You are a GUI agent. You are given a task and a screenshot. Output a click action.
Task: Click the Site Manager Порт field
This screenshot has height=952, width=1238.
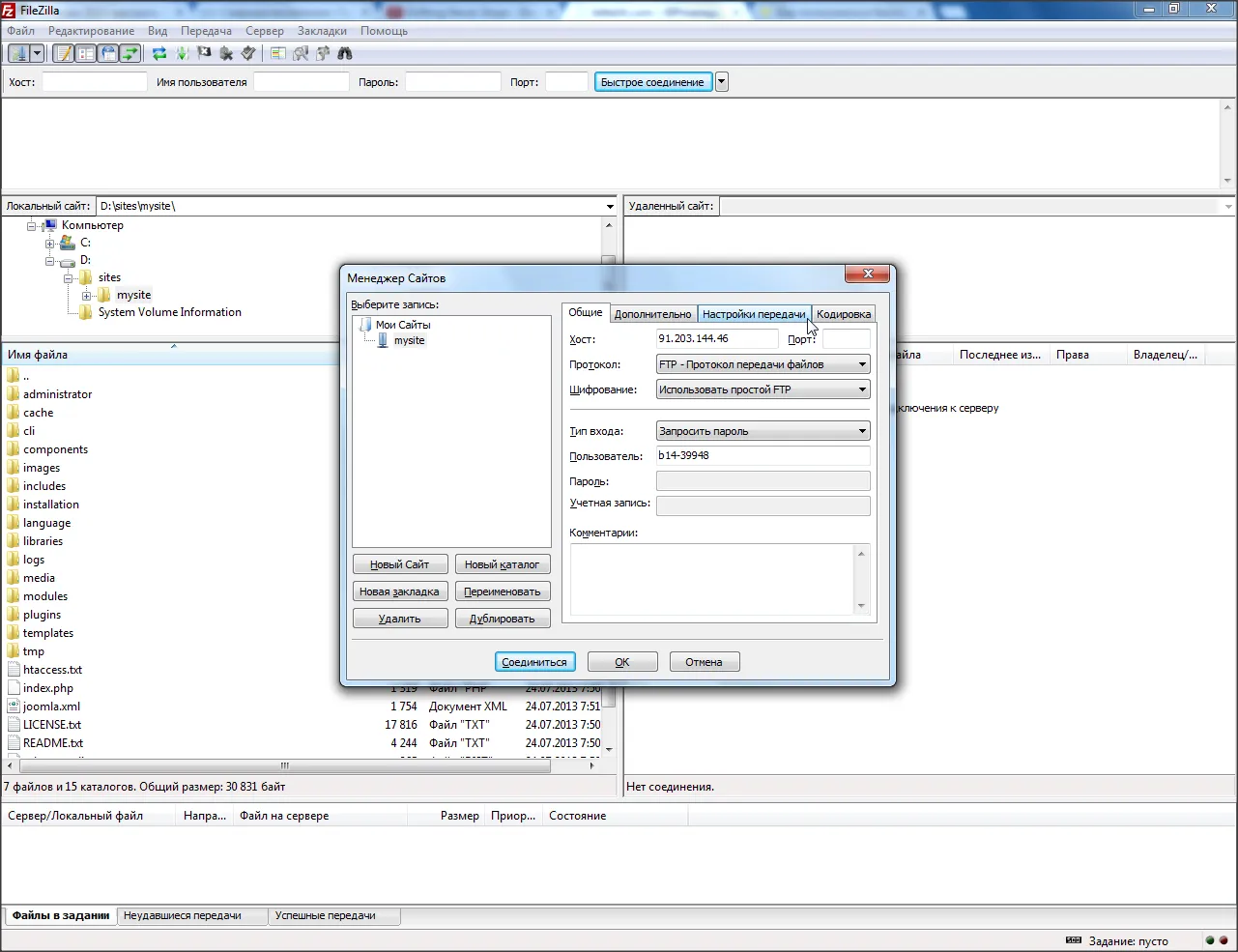(x=847, y=339)
